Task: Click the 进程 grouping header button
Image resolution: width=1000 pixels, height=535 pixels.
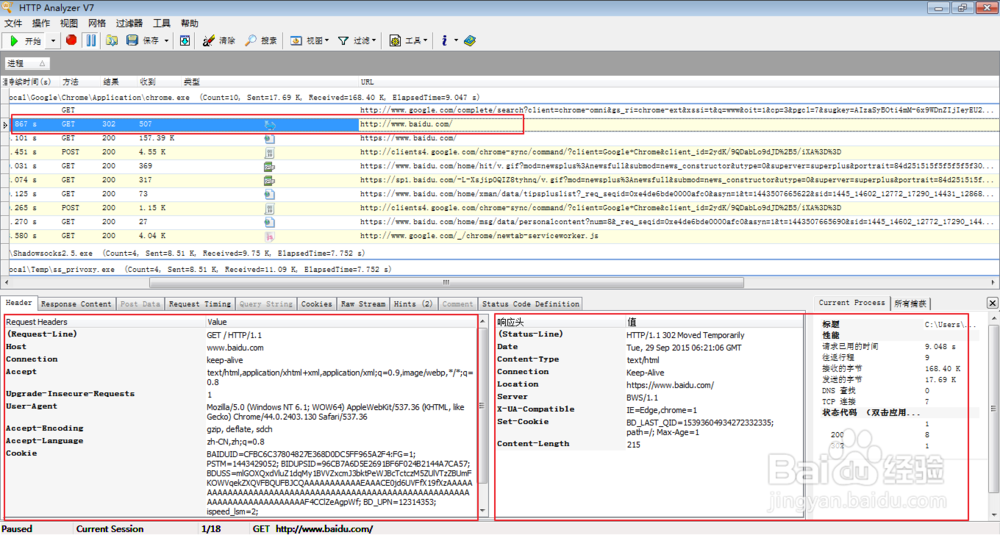Action: point(27,63)
